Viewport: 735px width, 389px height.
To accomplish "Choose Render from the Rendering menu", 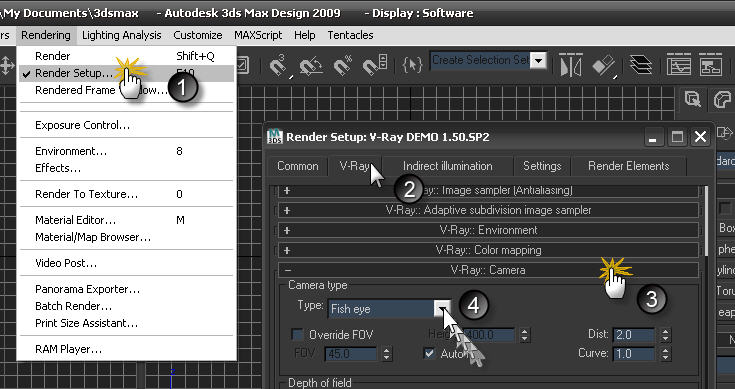I will pos(126,56).
